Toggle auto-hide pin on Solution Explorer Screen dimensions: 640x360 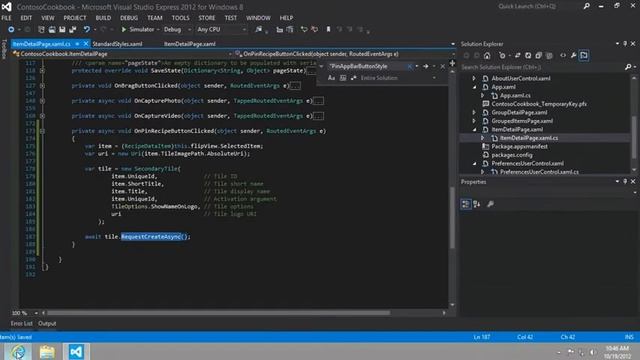625,44
